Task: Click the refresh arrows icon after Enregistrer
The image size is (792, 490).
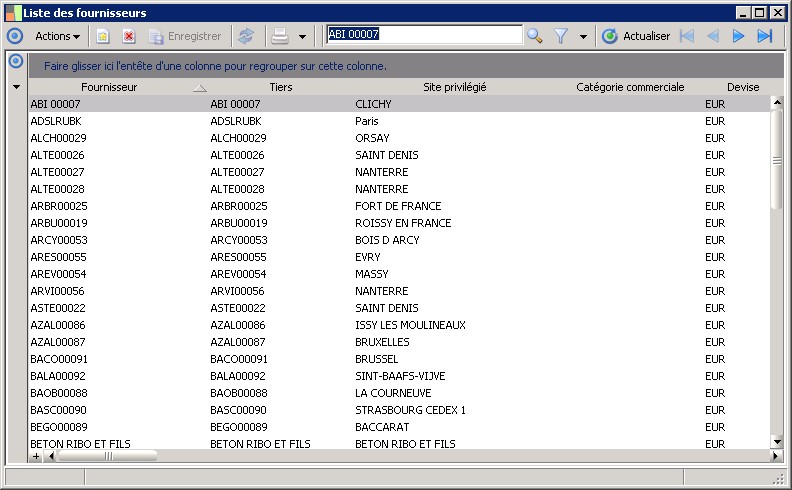Action: coord(246,36)
